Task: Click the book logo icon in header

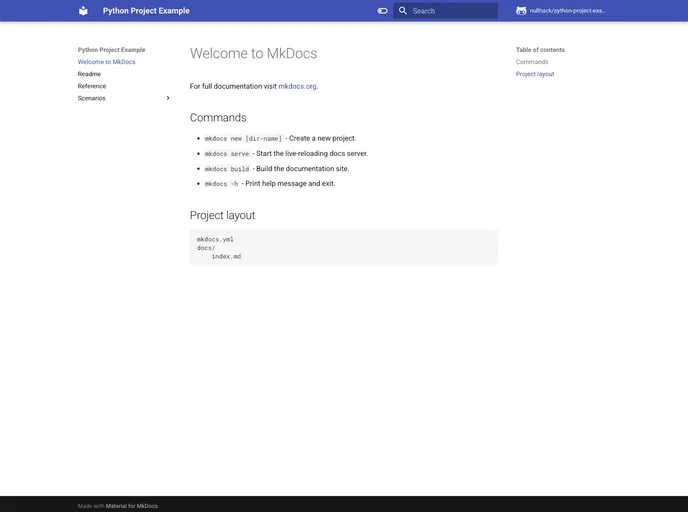Action: point(83,11)
